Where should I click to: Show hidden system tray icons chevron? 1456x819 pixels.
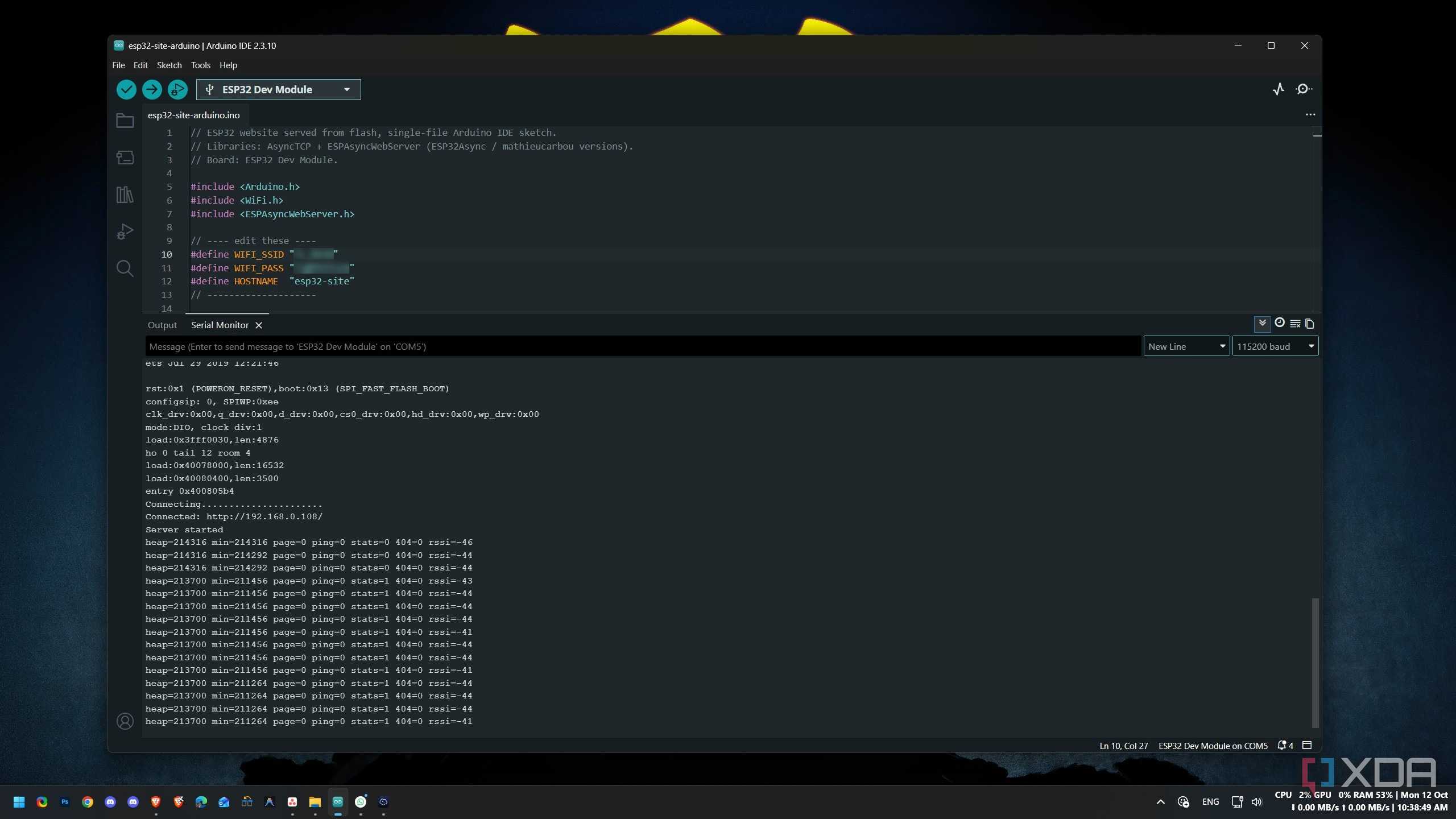pyautogui.click(x=1161, y=802)
